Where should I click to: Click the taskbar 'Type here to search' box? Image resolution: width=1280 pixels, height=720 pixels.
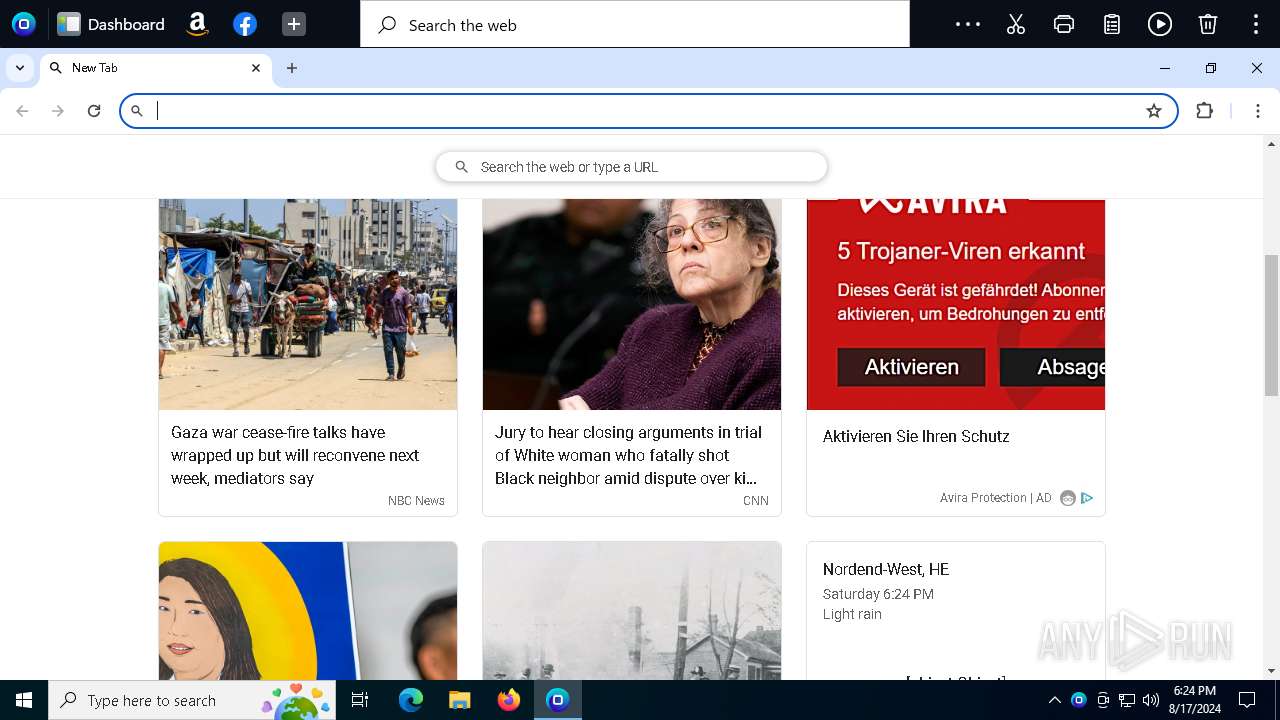(x=192, y=700)
